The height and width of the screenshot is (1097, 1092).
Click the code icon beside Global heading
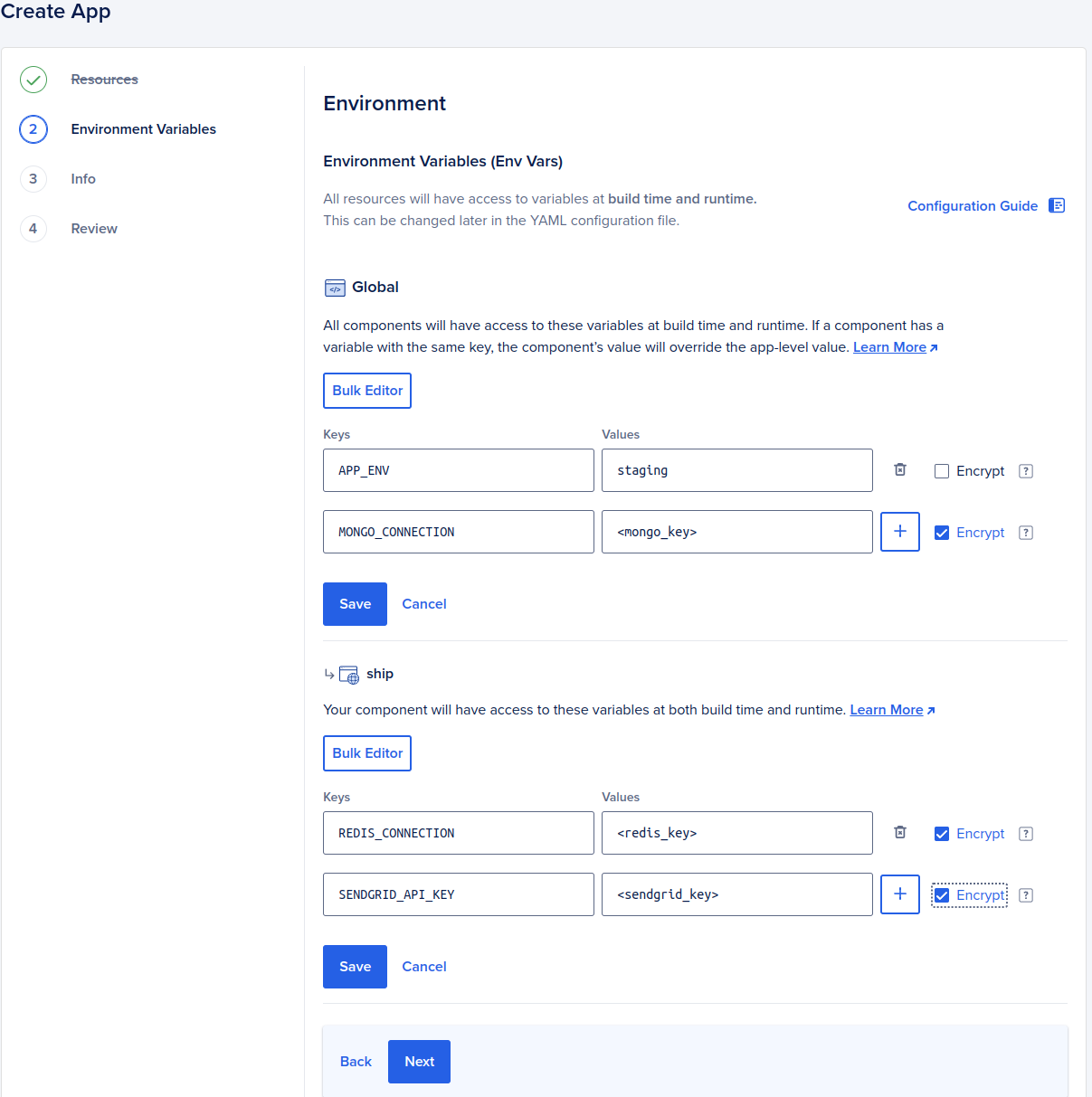point(336,287)
